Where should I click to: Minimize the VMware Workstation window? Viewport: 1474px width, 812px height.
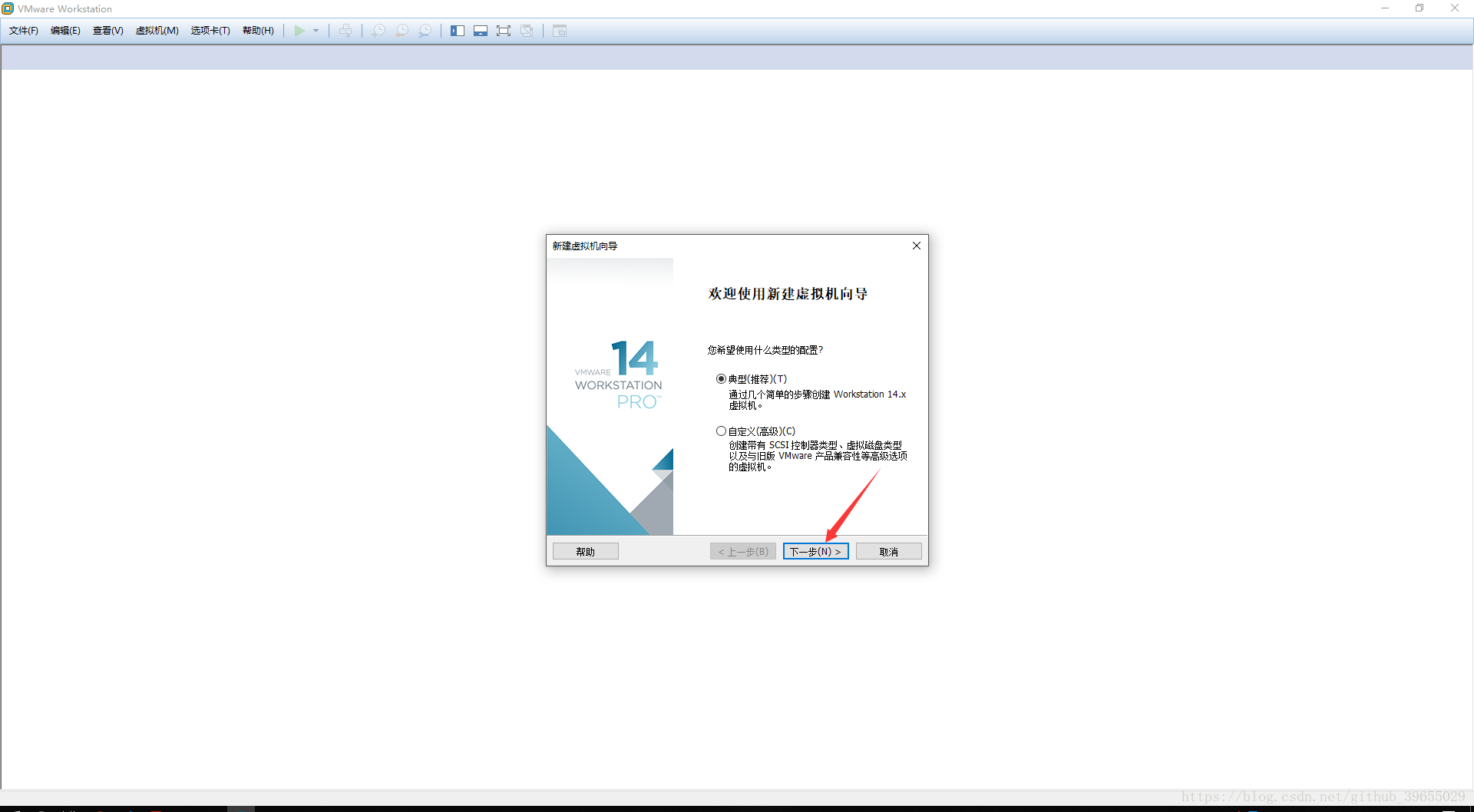point(1385,8)
